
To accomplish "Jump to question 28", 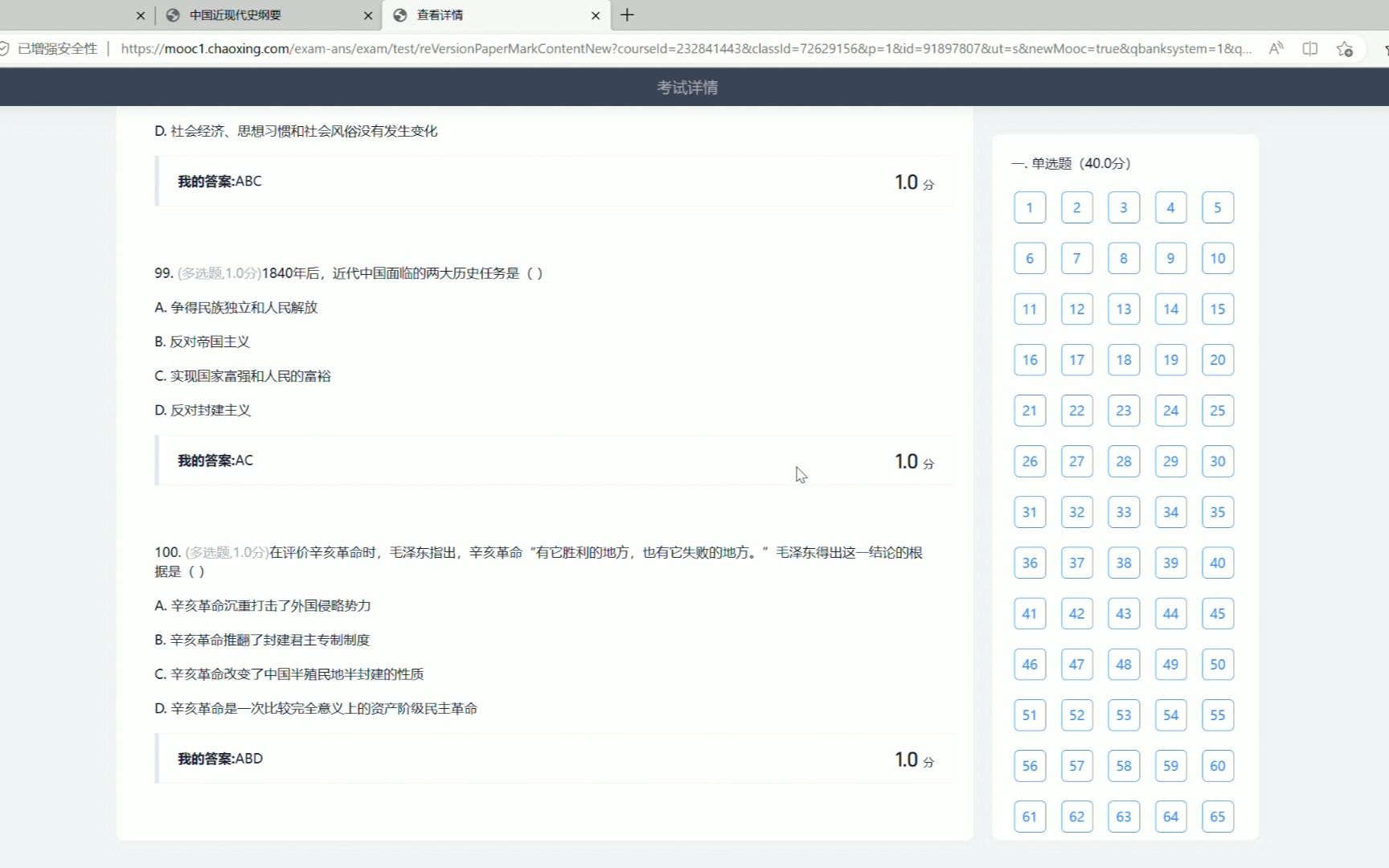I will (x=1124, y=461).
